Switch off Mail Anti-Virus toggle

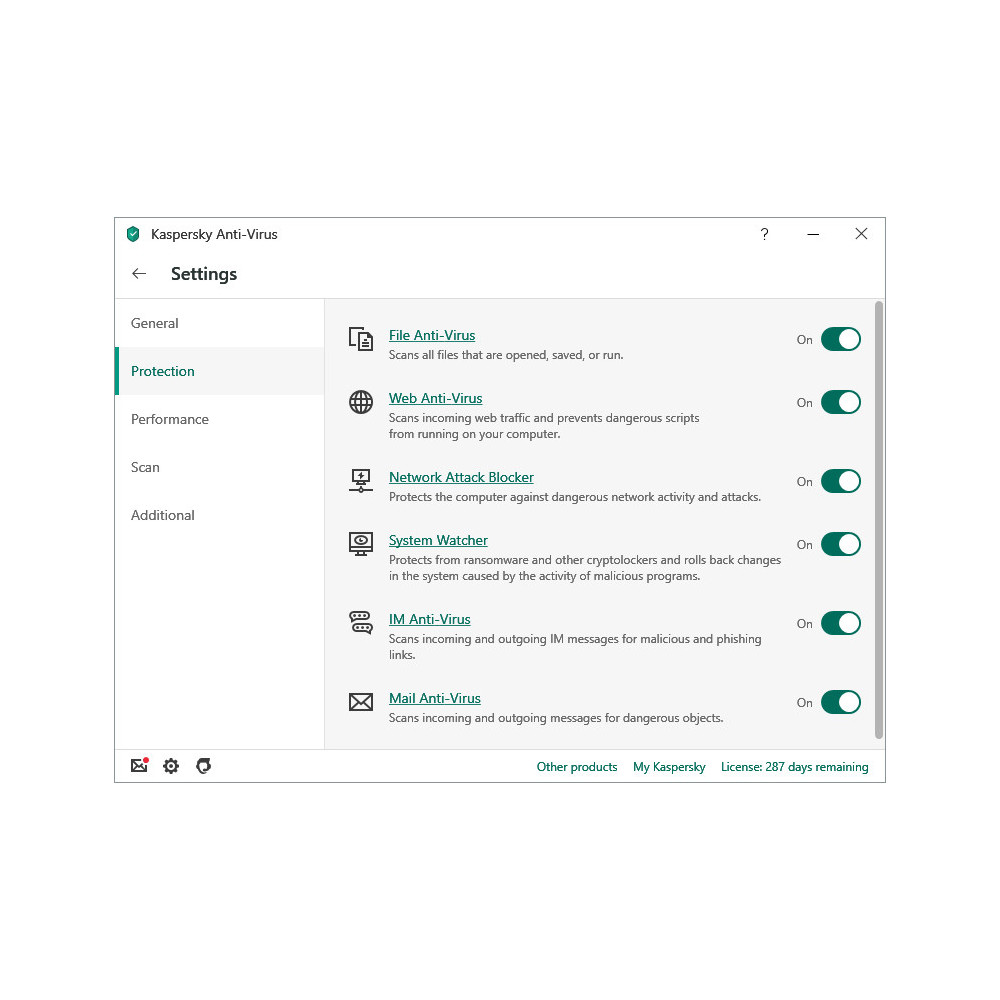(x=841, y=702)
